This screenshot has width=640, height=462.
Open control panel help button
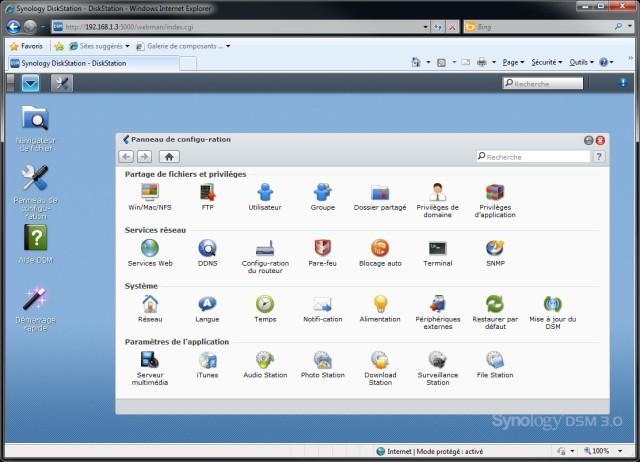click(x=599, y=157)
